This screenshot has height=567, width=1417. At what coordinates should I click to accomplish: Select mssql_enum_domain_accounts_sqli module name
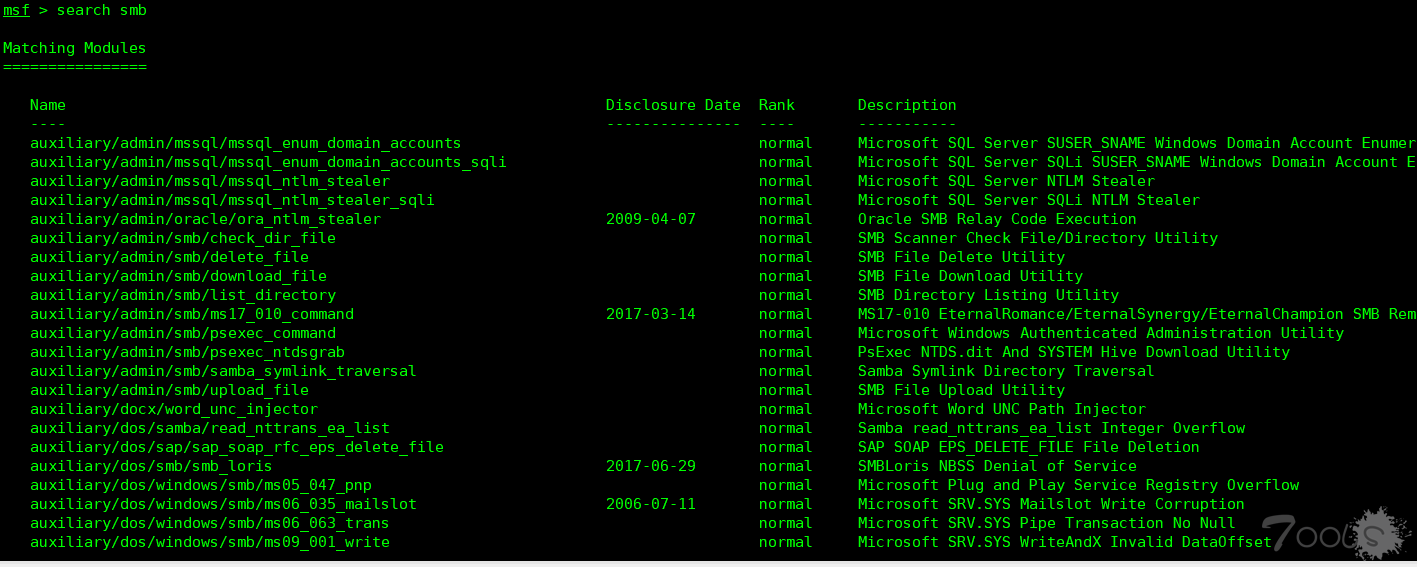(x=268, y=162)
